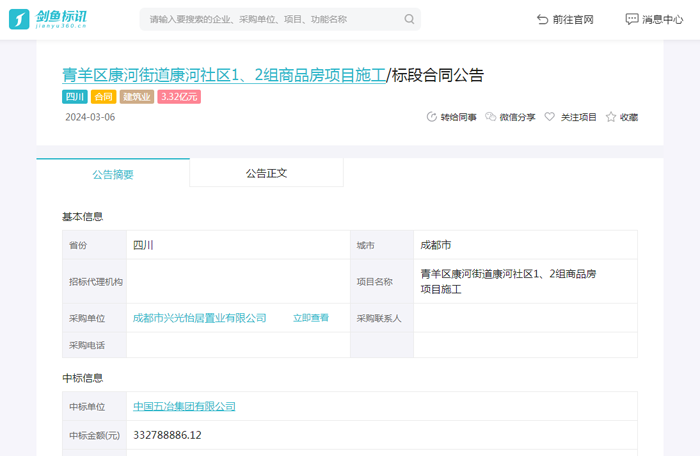Viewport: 700px width, 456px height.
Task: Click the 前往官网 return arrow icon
Action: (x=542, y=19)
